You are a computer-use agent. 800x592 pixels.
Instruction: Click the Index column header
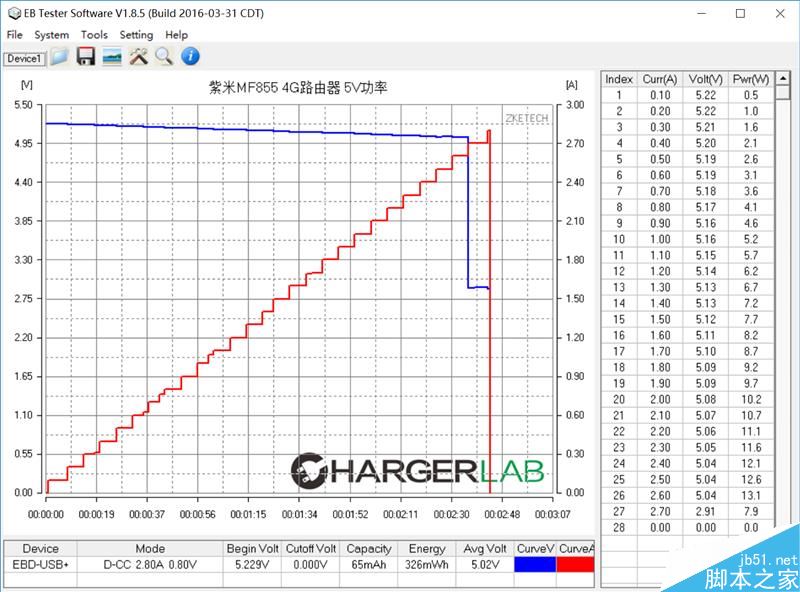coord(619,79)
